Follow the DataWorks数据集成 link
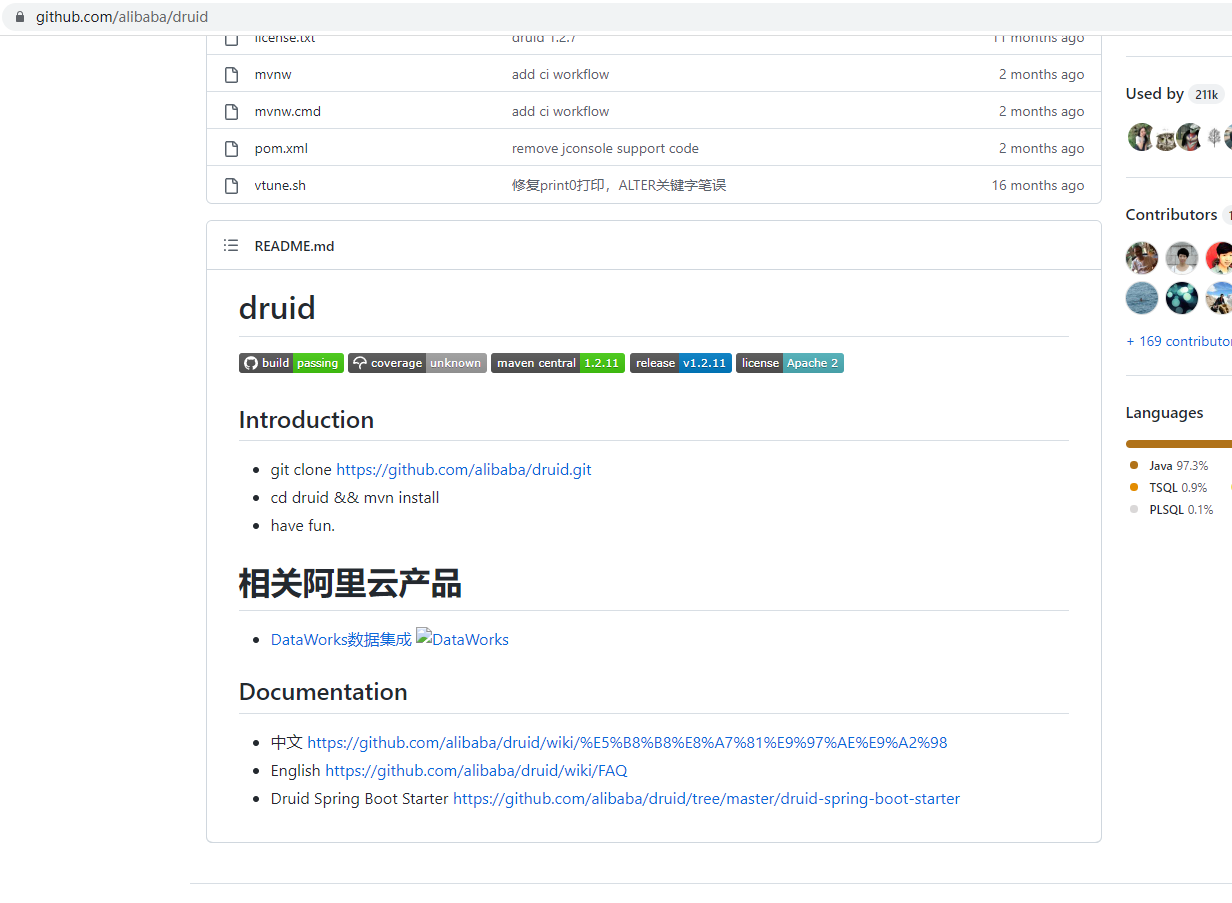Viewport: 1232px width, 903px height. [341, 640]
